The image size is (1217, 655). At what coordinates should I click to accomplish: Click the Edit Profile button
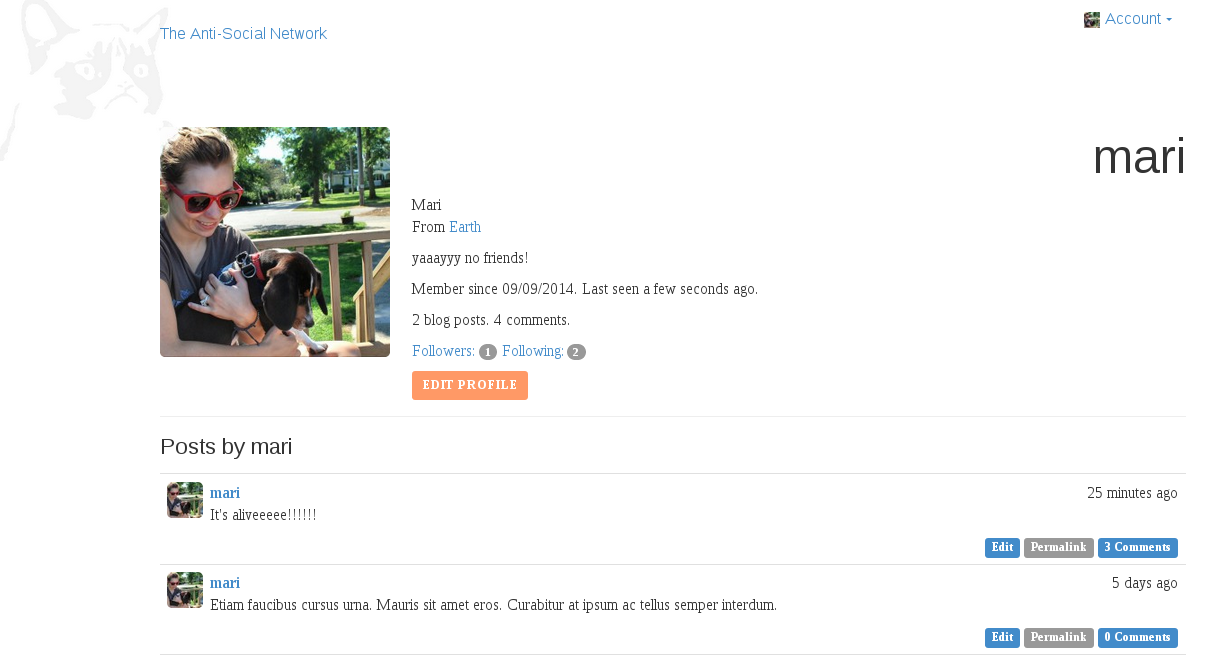click(470, 385)
